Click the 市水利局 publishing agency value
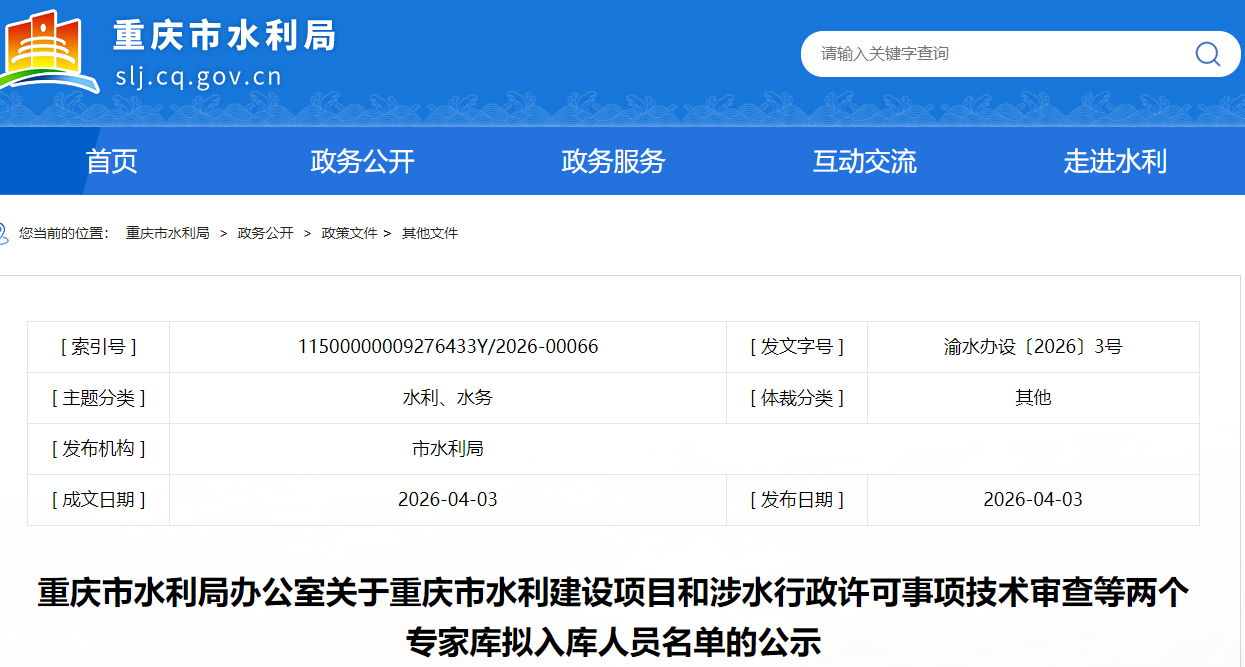The width and height of the screenshot is (1245, 667). point(448,449)
